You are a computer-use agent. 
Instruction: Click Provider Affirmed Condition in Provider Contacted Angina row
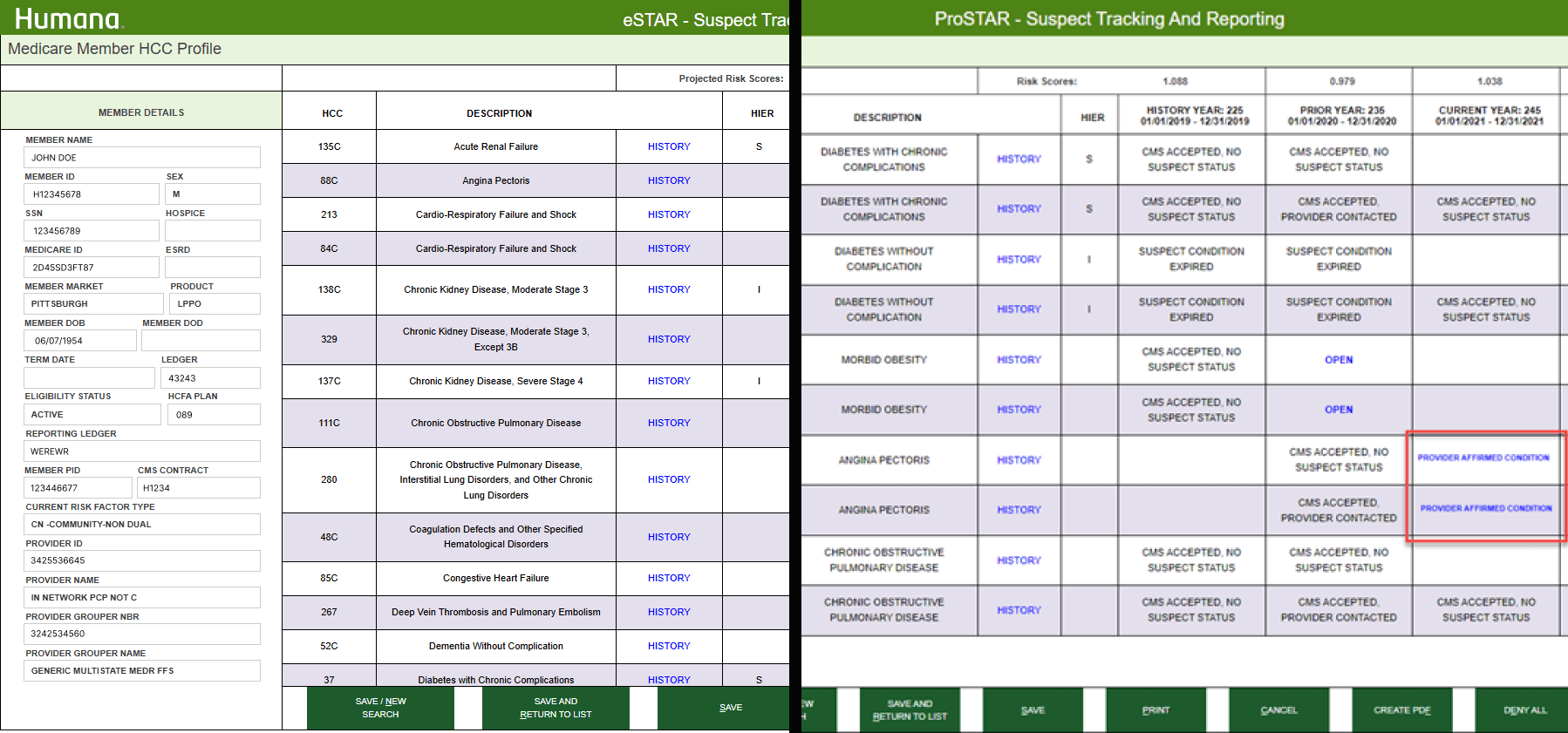point(1486,508)
